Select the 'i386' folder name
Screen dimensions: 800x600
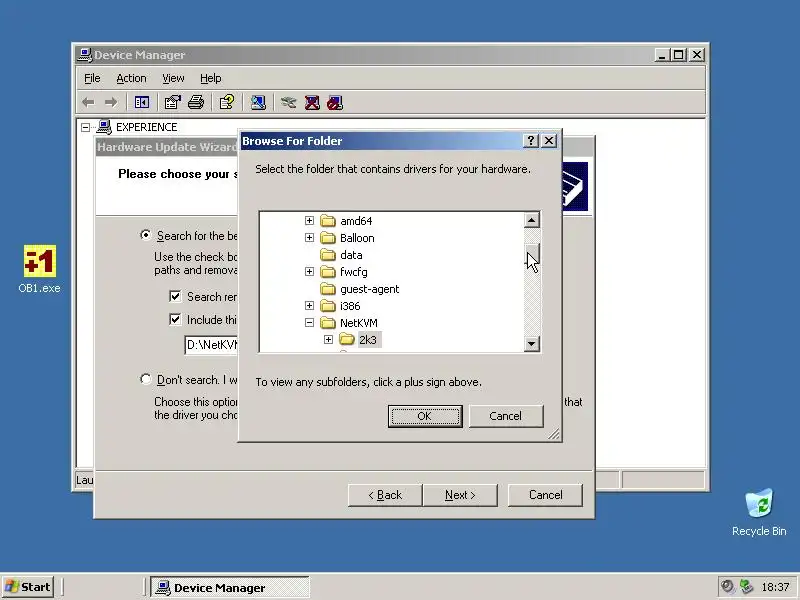click(x=350, y=306)
